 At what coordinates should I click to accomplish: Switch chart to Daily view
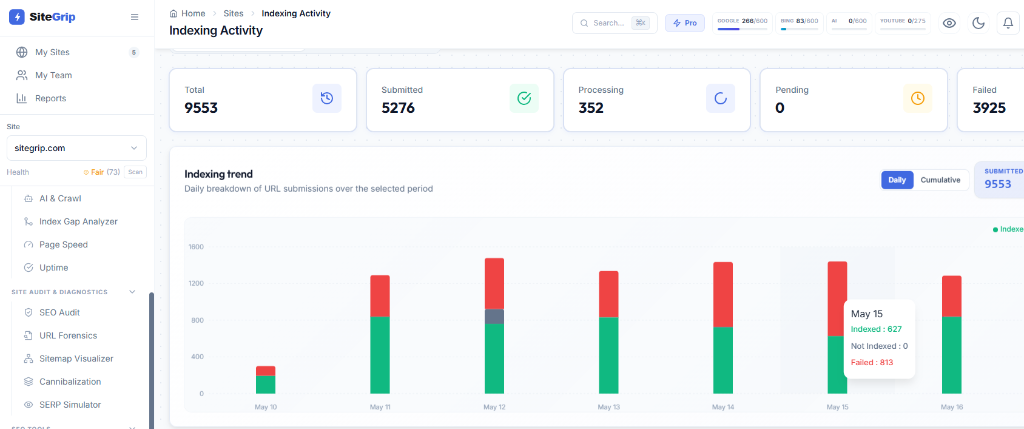[x=897, y=180]
